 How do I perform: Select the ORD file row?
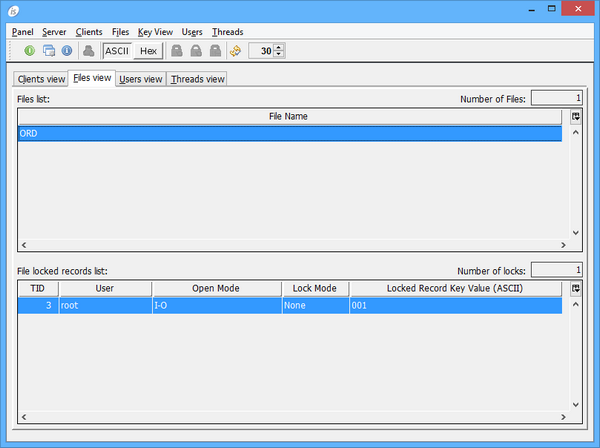point(289,133)
